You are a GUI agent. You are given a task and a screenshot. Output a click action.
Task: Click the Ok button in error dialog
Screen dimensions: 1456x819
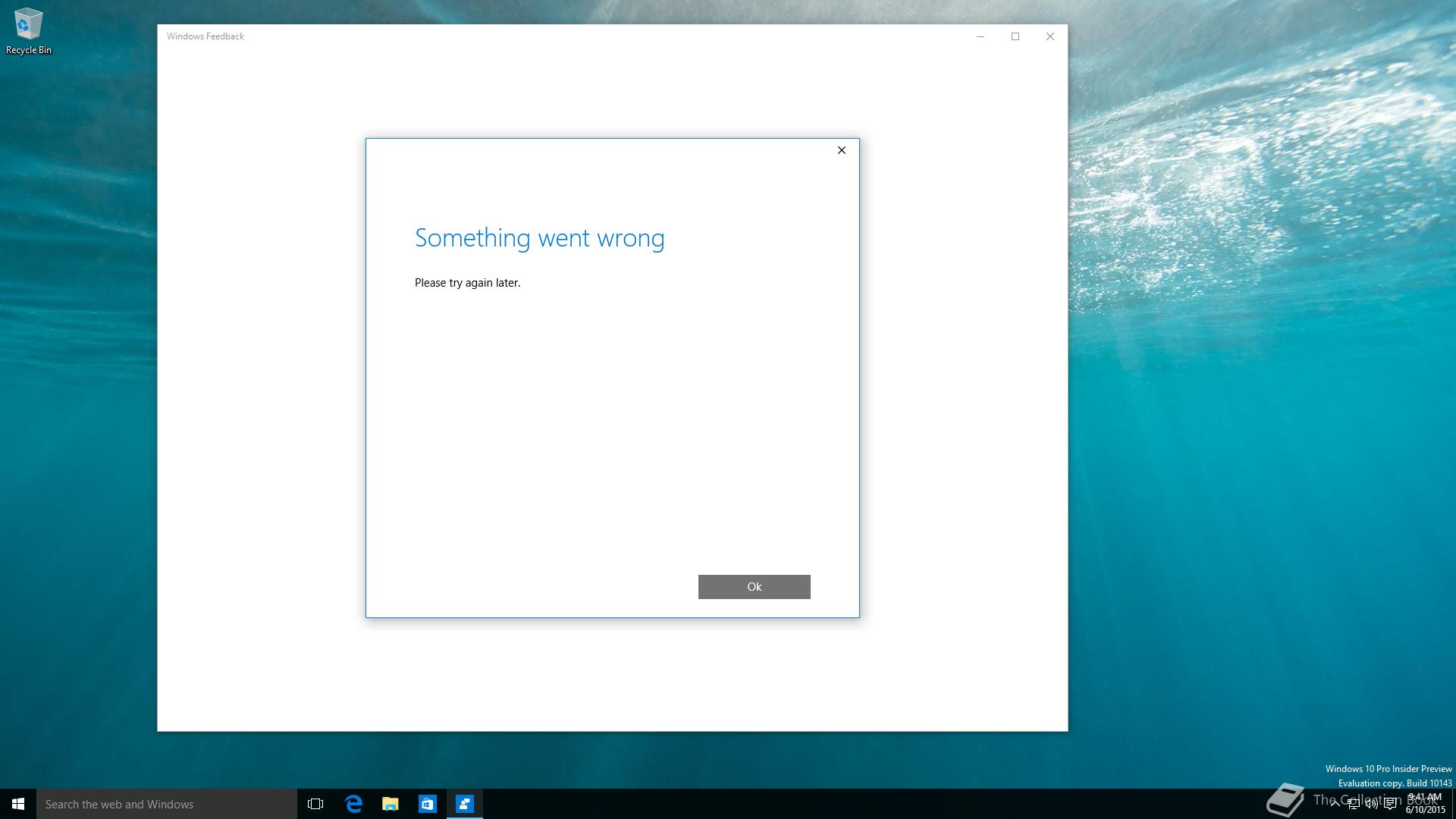[x=754, y=586]
